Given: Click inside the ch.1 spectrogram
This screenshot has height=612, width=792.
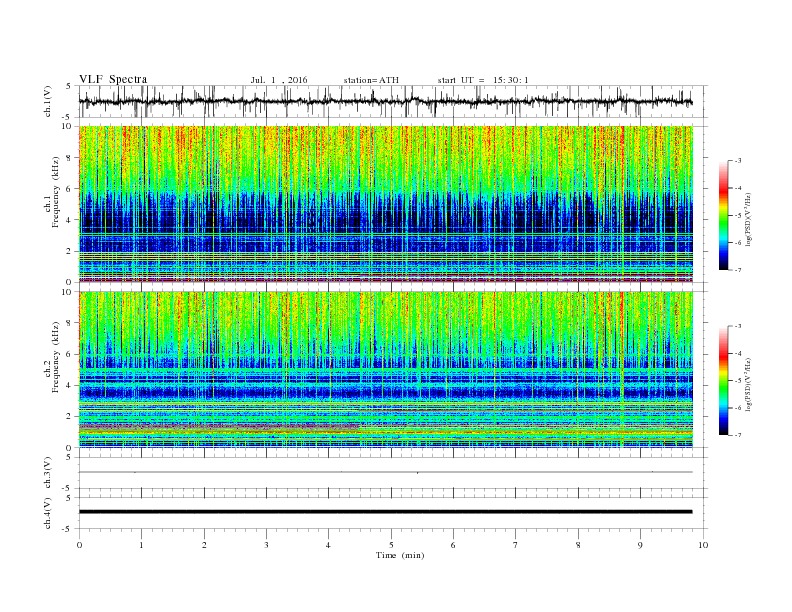Looking at the screenshot, I should point(386,204).
